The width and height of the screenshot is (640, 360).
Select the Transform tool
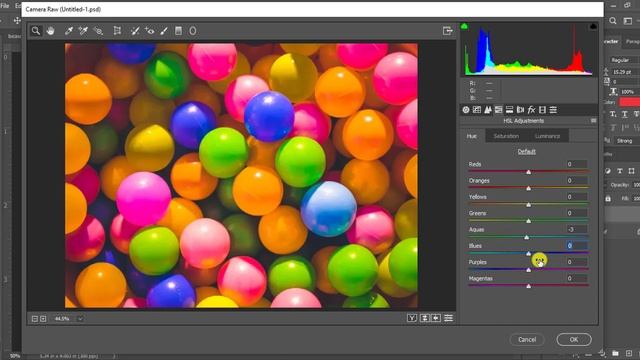point(117,31)
